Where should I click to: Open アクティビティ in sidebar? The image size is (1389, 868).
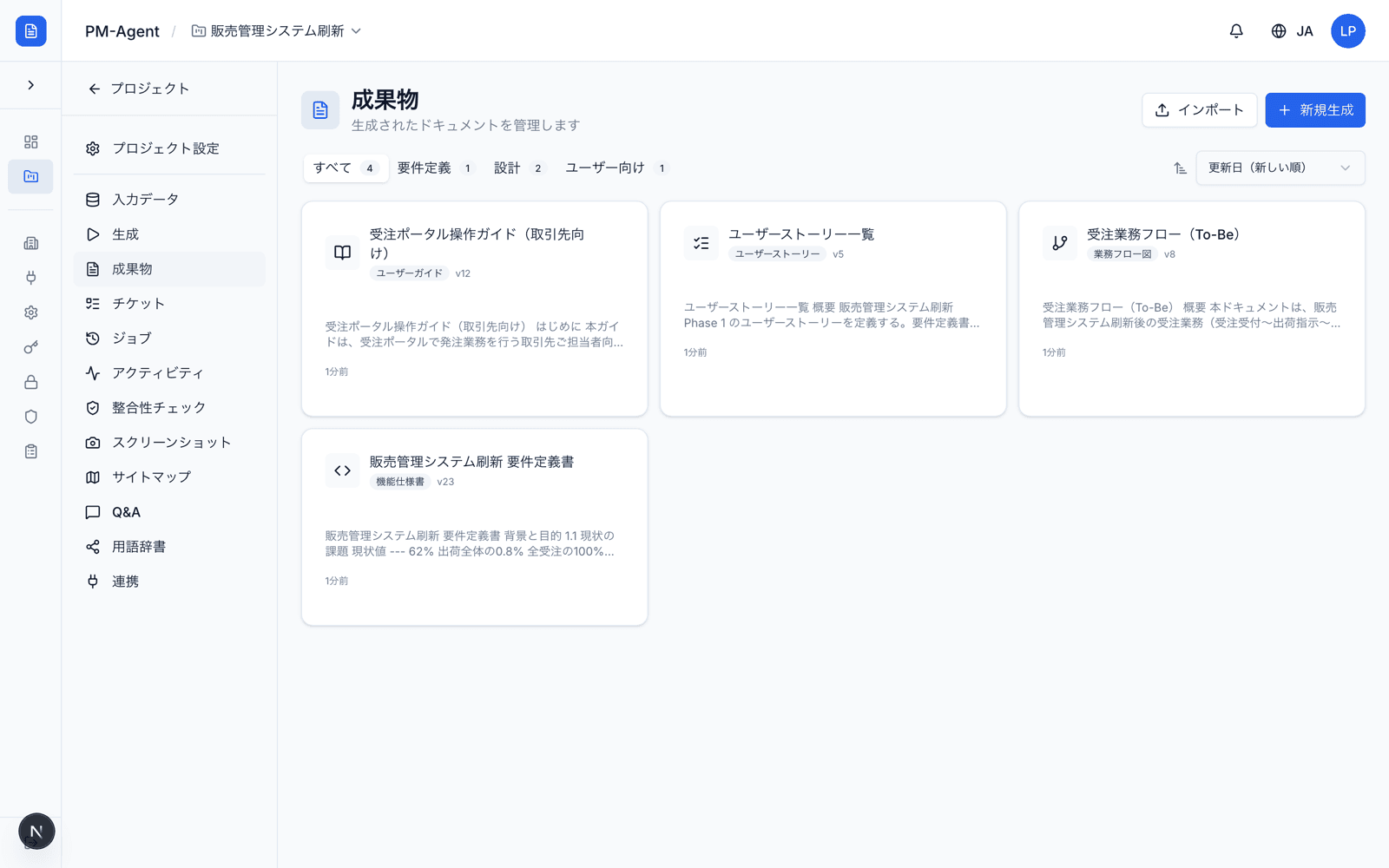coord(169,373)
